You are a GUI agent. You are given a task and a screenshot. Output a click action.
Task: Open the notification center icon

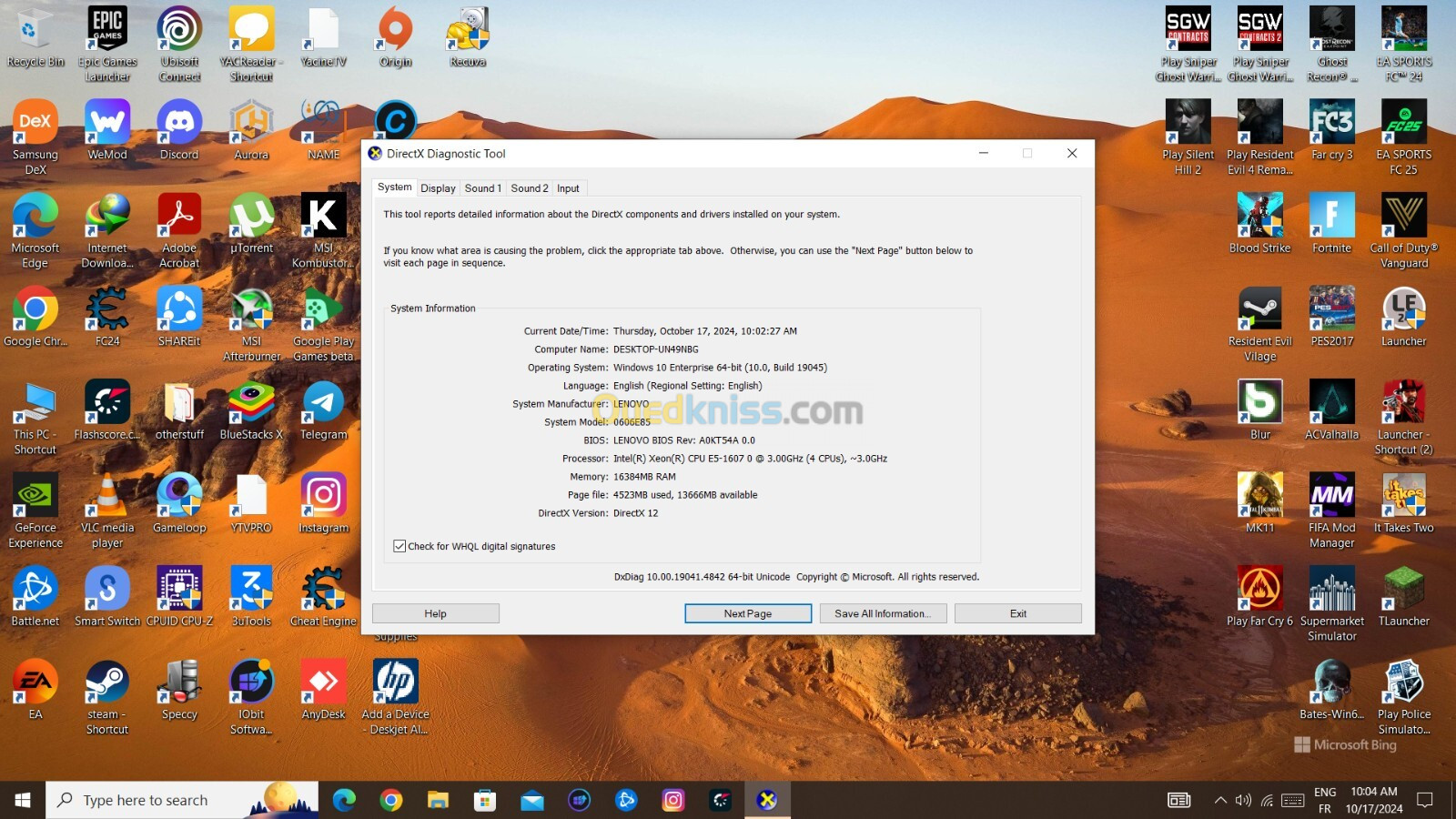(1425, 800)
